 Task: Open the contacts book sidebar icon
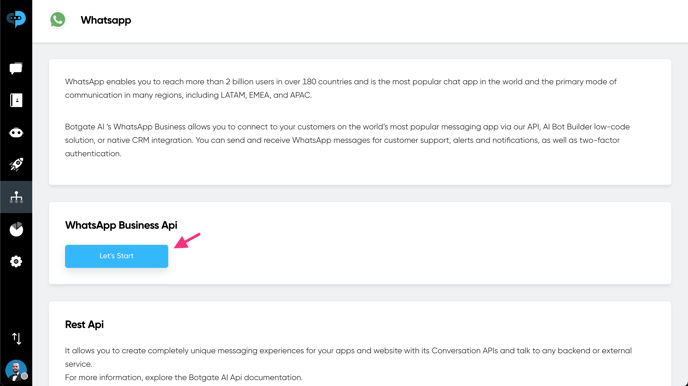[16, 100]
